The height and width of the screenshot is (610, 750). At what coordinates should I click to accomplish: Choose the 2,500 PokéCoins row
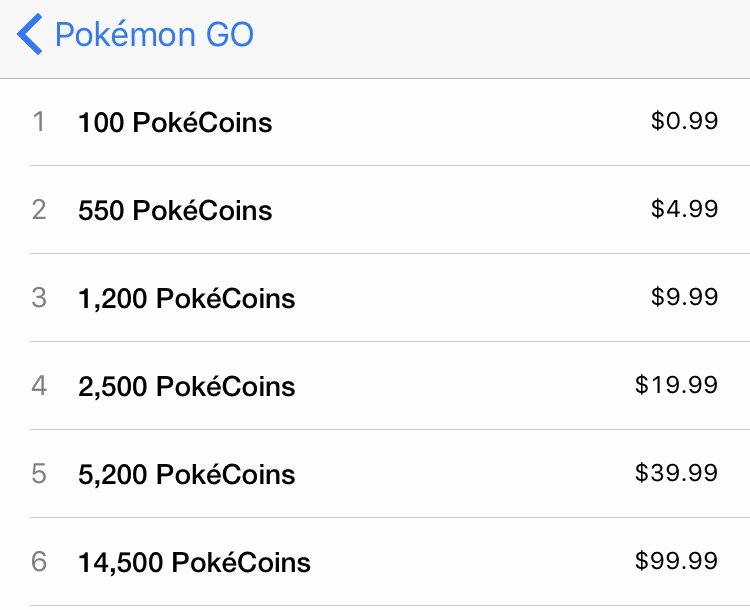[375, 386]
